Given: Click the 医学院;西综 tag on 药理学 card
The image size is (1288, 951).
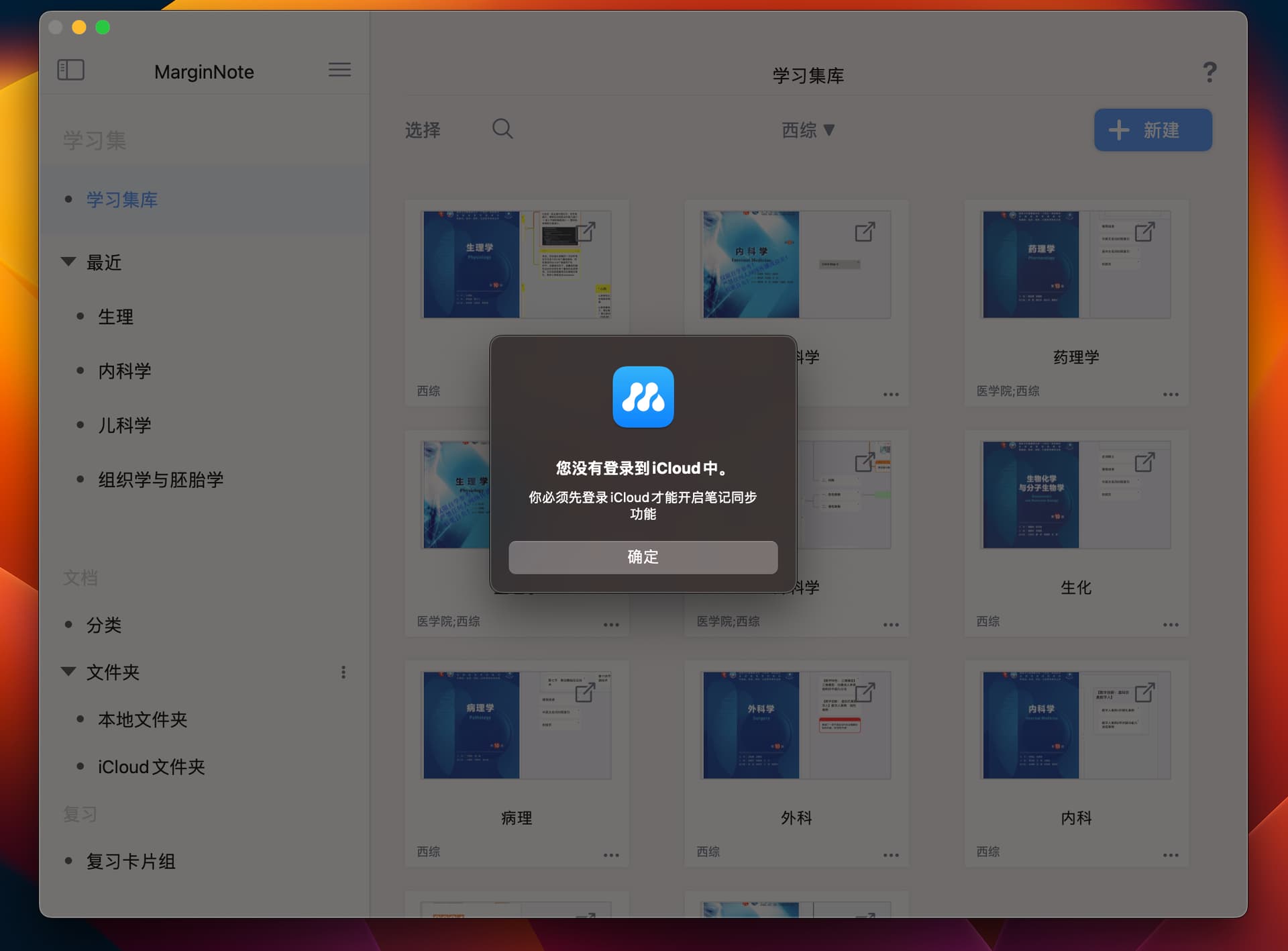Looking at the screenshot, I should coord(1008,391).
